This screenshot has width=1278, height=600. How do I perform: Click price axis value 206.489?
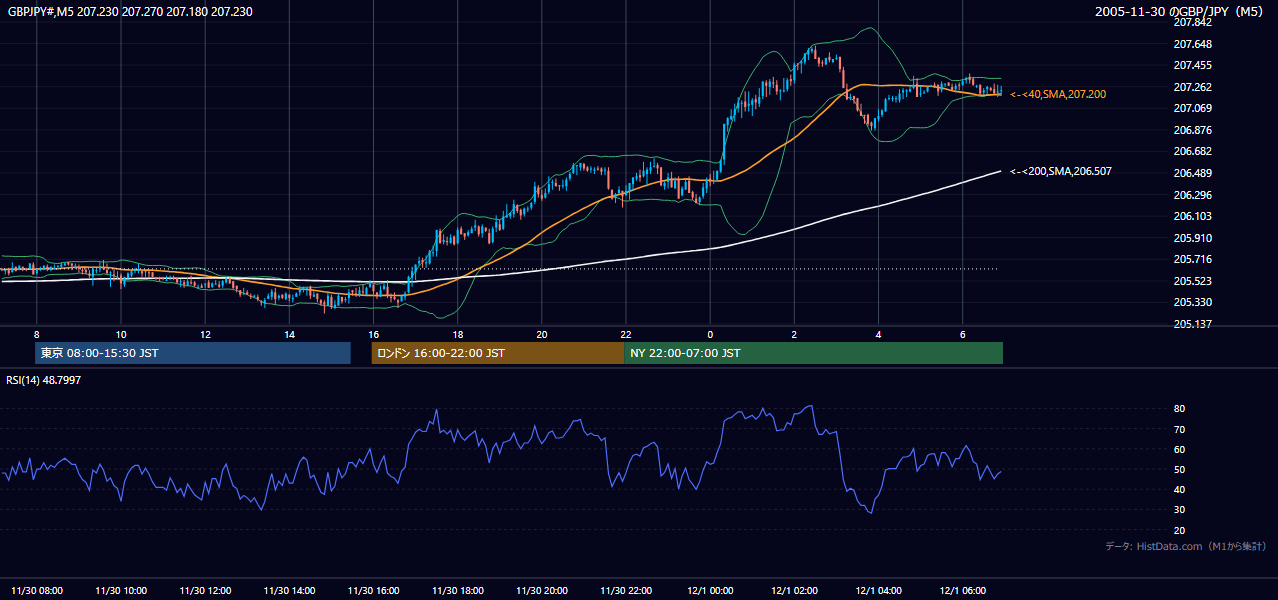click(x=1192, y=173)
